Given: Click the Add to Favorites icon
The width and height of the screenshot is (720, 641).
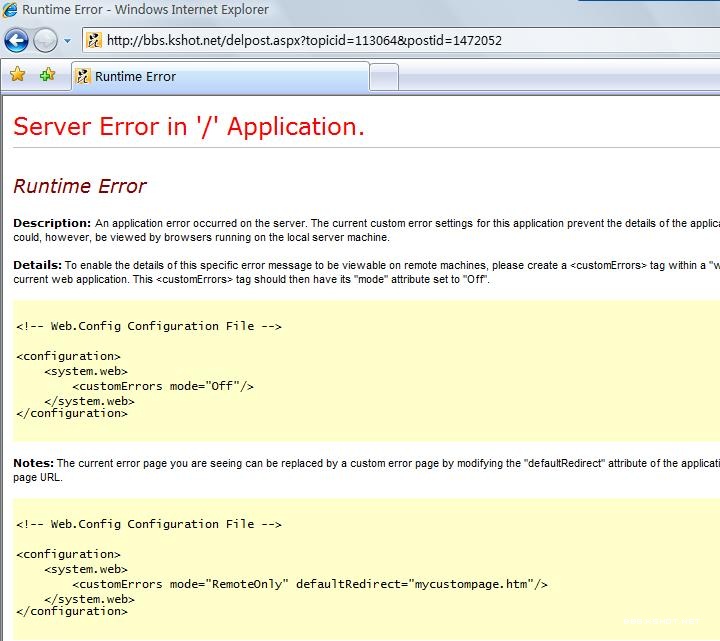Looking at the screenshot, I should [x=47, y=75].
